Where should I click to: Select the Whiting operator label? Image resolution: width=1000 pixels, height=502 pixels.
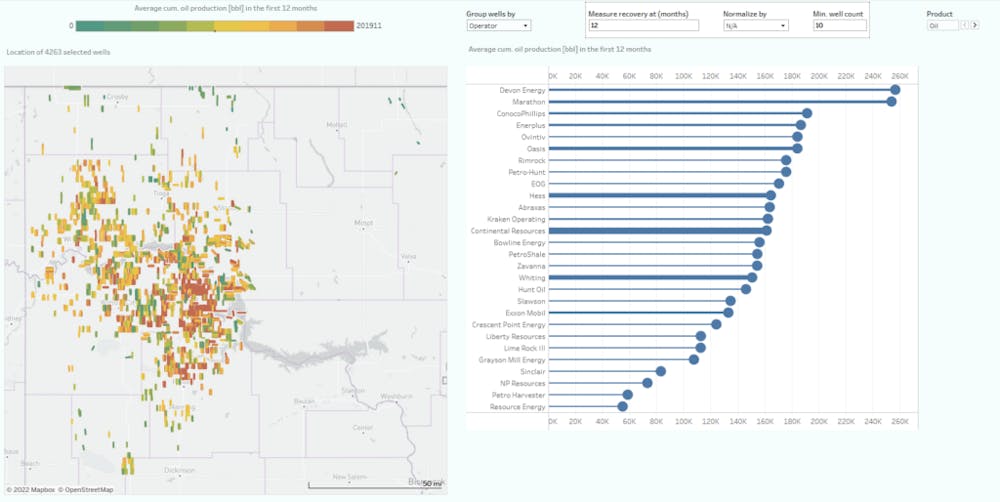533,278
